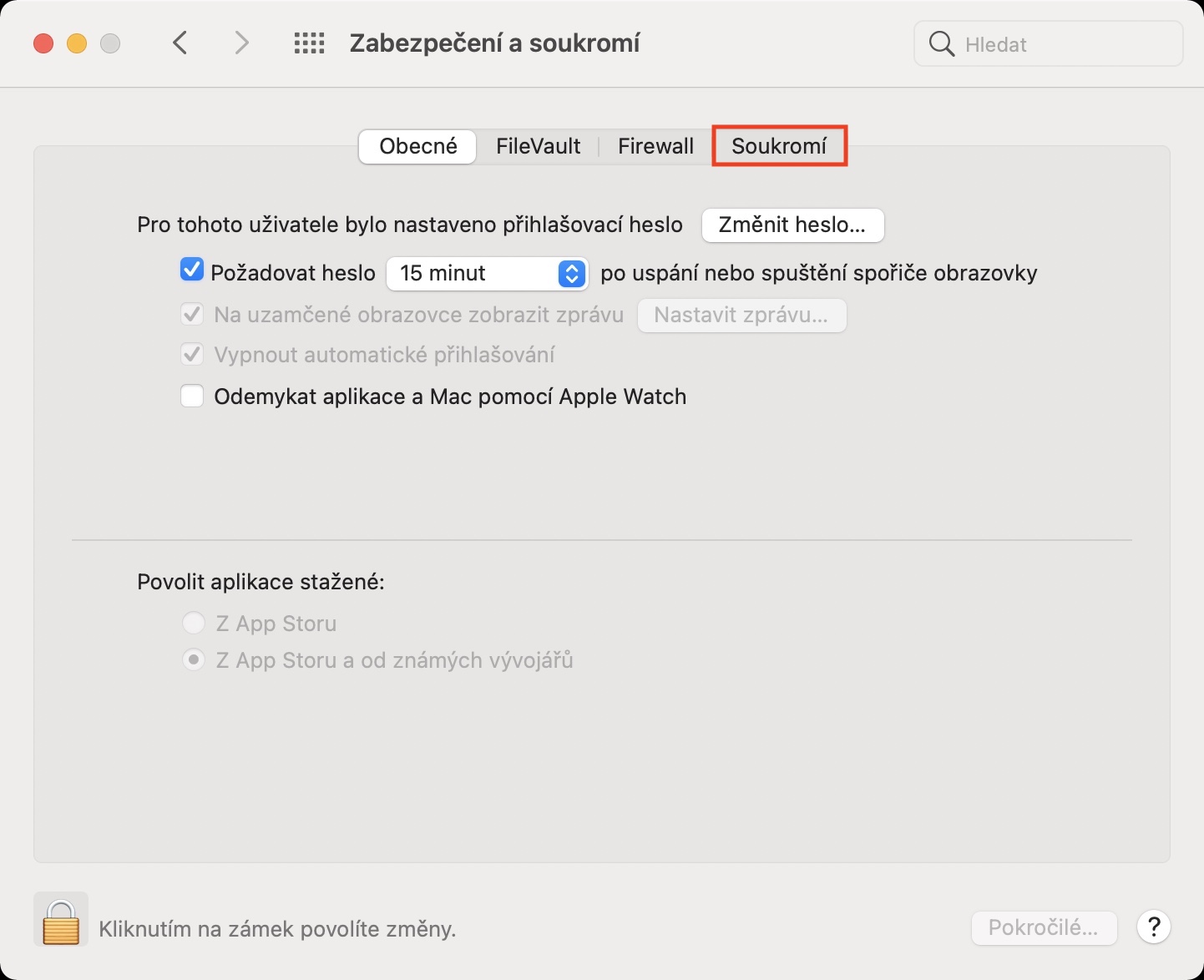Select the Obecné tab
The height and width of the screenshot is (980, 1204).
point(417,146)
